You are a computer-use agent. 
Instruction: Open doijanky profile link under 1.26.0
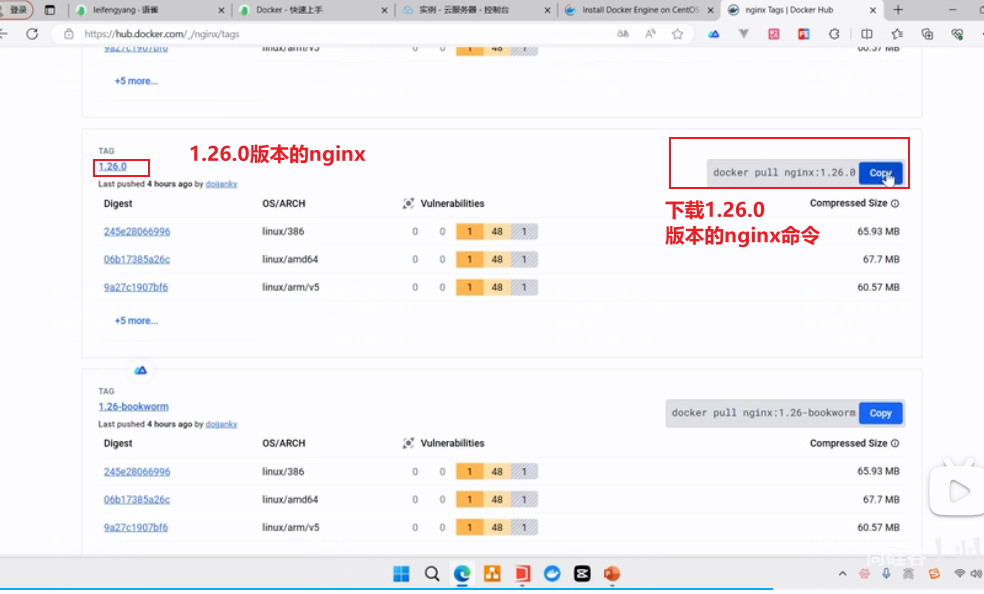click(221, 184)
